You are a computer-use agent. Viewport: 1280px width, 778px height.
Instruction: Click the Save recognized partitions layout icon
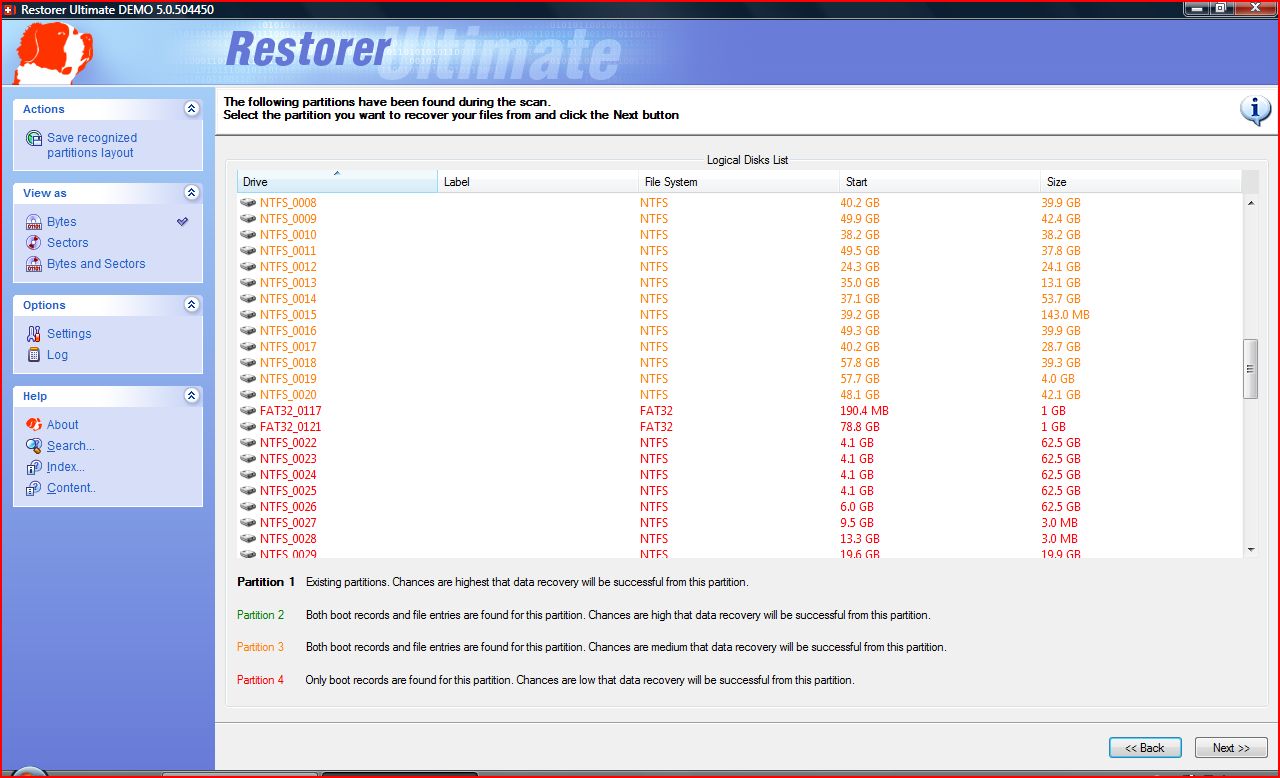[x=34, y=139]
